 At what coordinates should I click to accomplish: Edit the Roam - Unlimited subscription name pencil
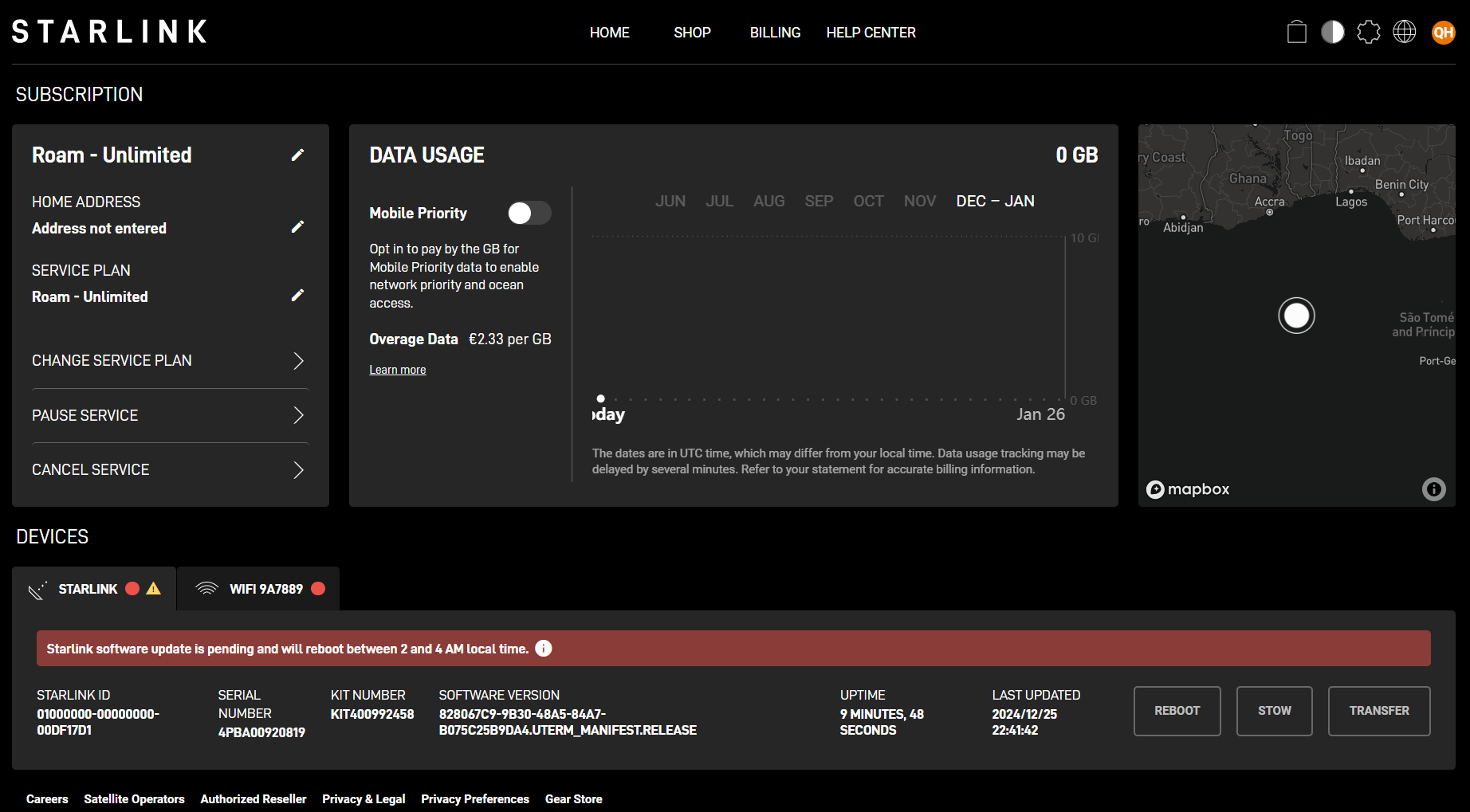click(297, 155)
